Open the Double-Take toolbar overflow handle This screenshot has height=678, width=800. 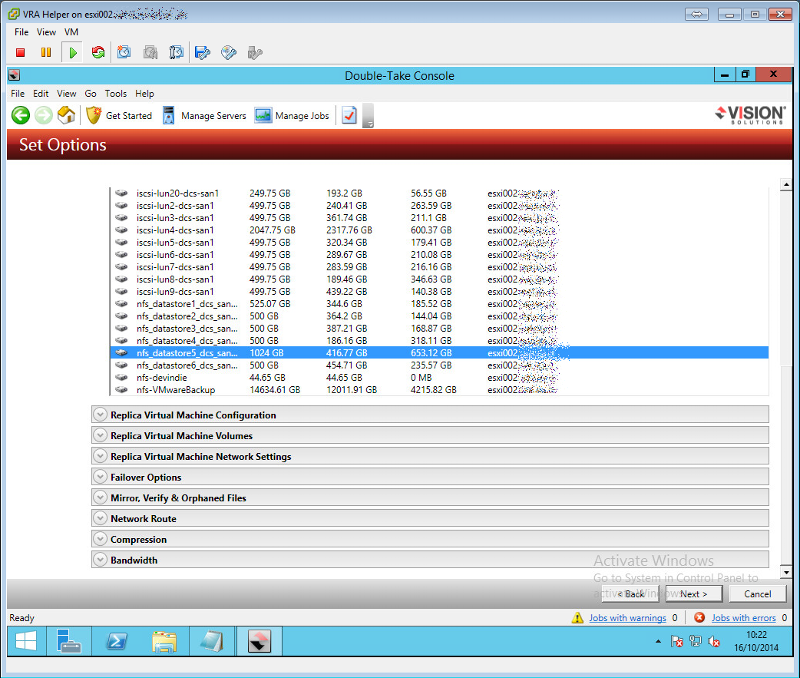[368, 116]
